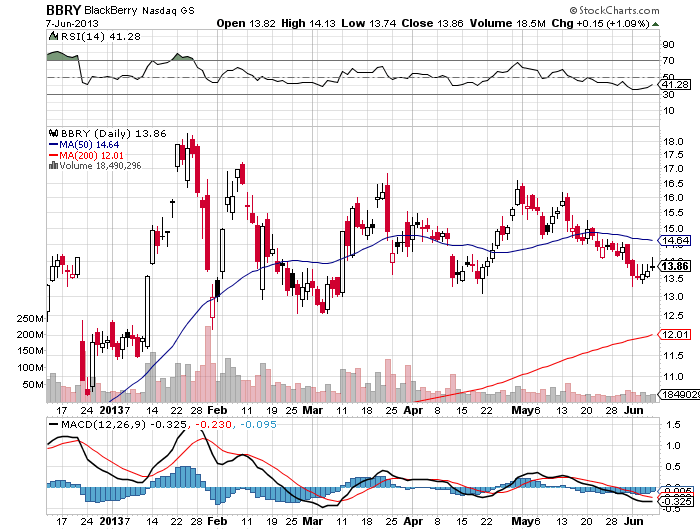The height and width of the screenshot is (530, 700).
Task: Click the 16.0 price axis label
Action: 673,198
